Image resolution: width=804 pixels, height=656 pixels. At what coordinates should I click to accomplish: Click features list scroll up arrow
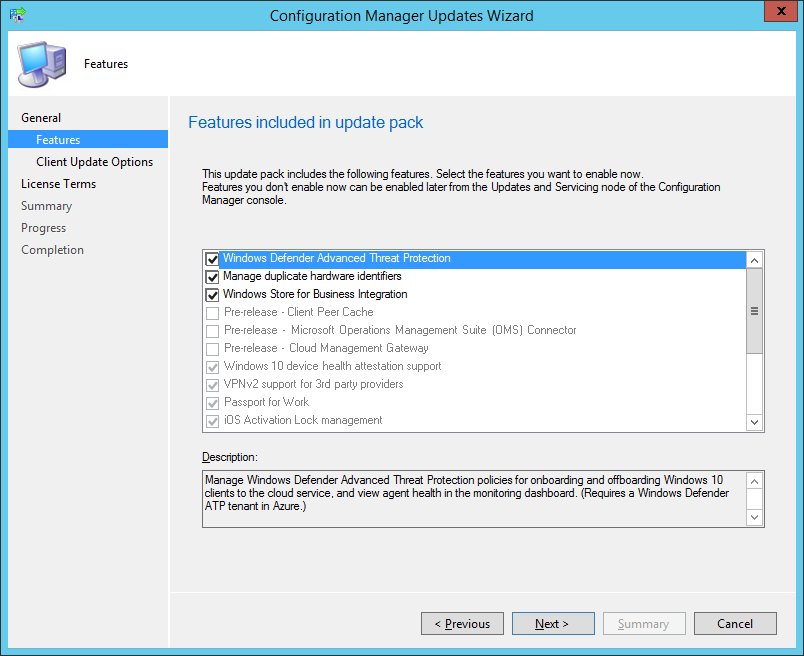pyautogui.click(x=754, y=260)
